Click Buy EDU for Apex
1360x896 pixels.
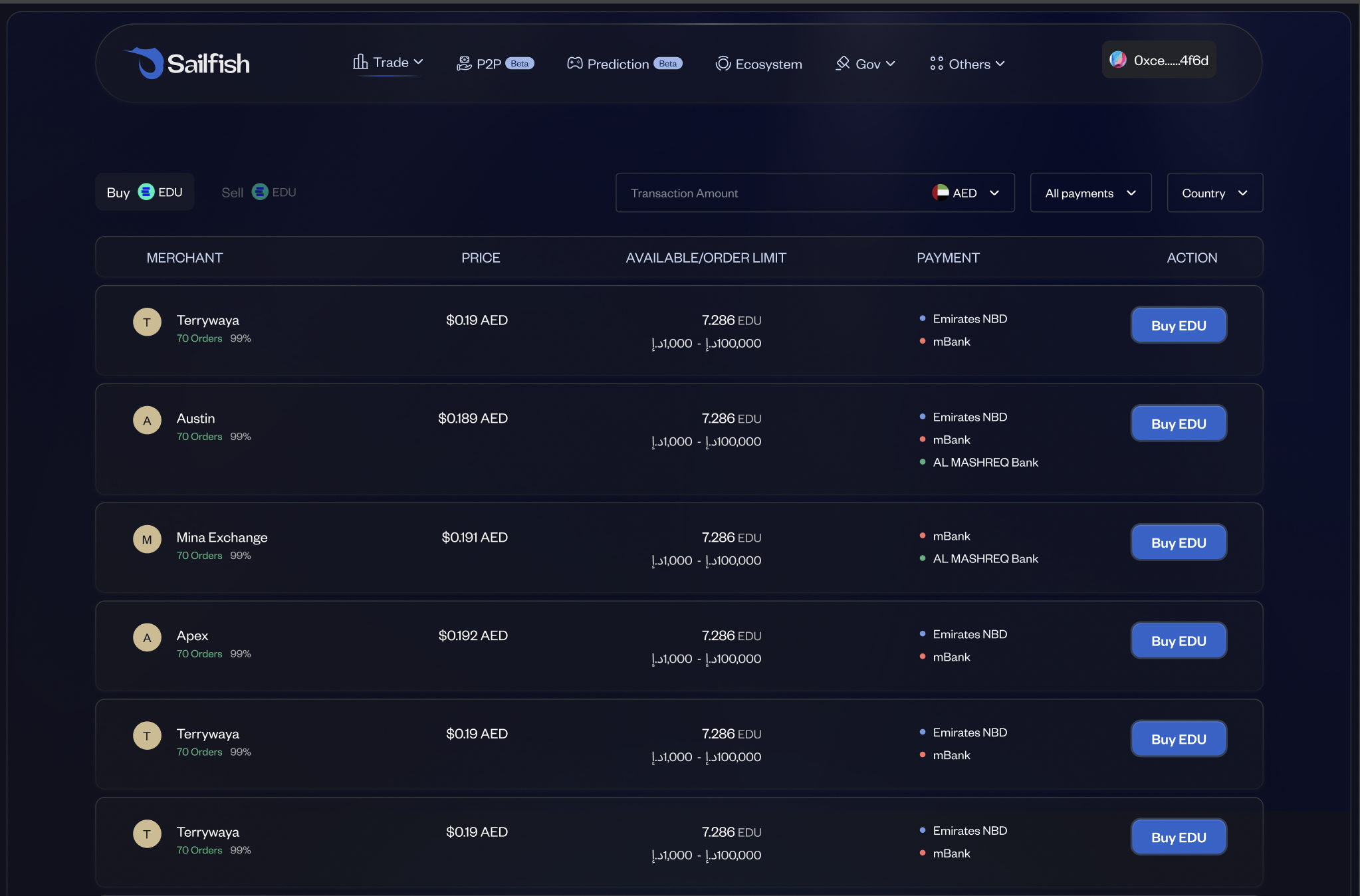pos(1179,641)
